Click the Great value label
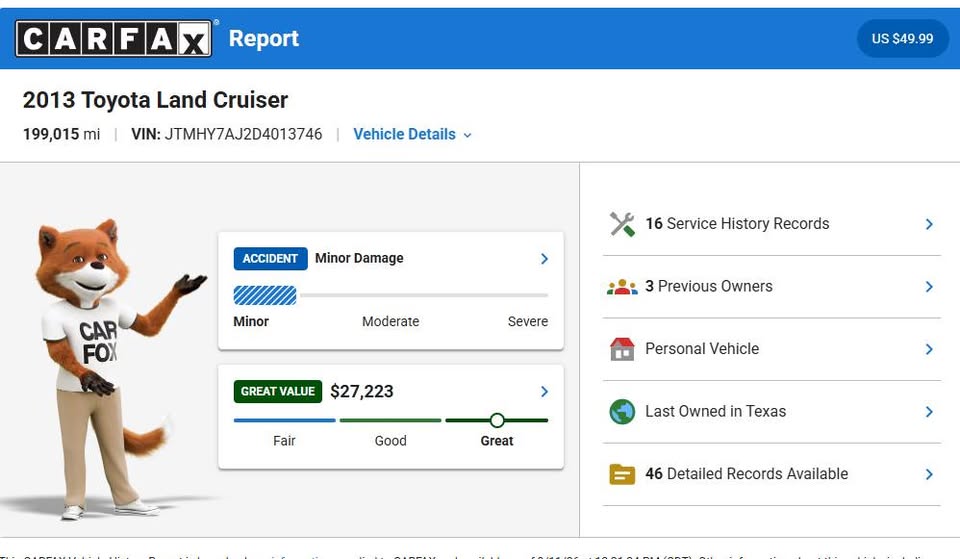 (x=497, y=440)
